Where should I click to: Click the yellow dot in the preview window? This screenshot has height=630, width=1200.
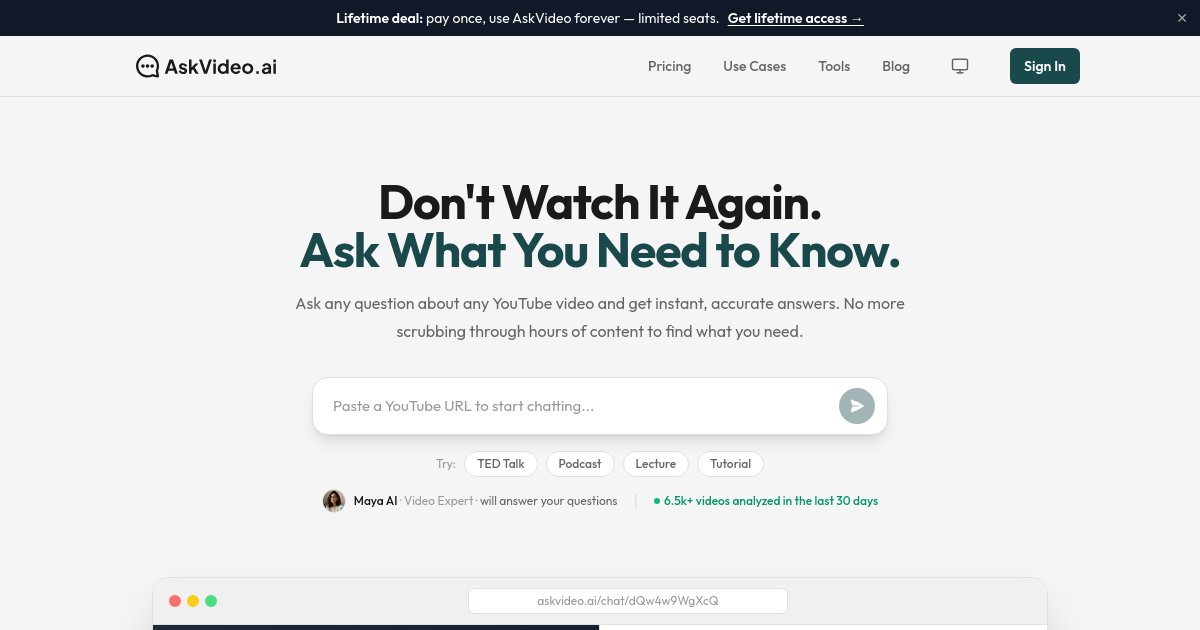click(193, 601)
